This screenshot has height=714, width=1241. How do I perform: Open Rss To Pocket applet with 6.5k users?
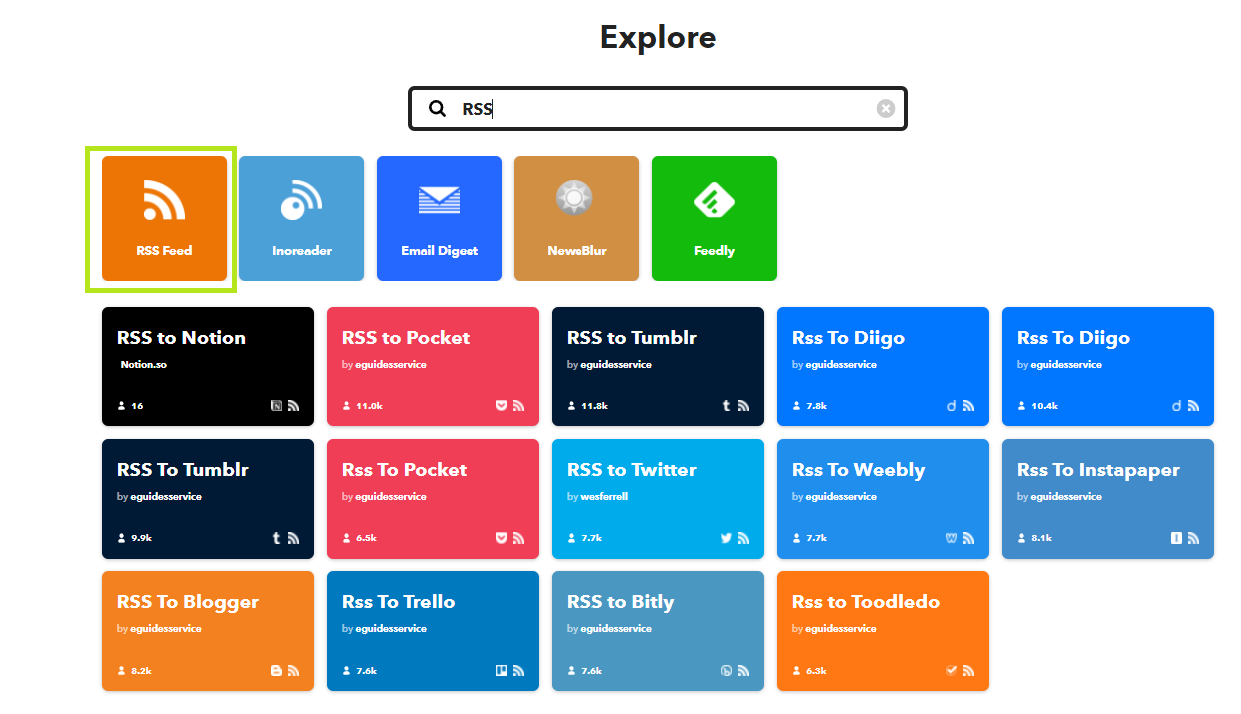pos(433,498)
